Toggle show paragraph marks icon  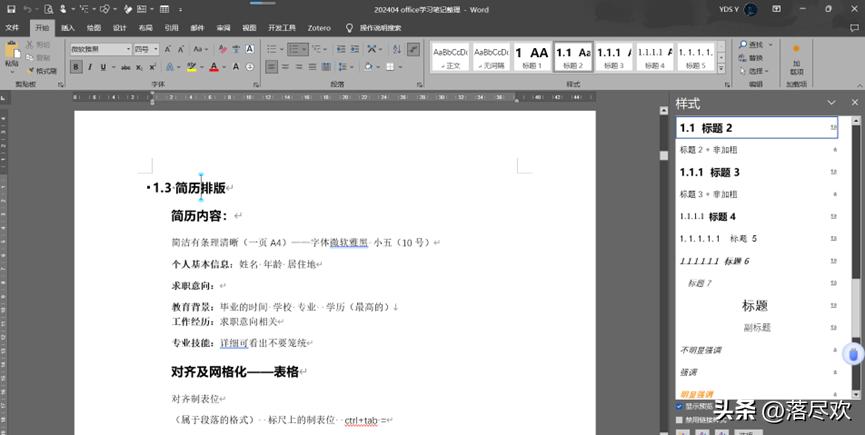coord(412,48)
